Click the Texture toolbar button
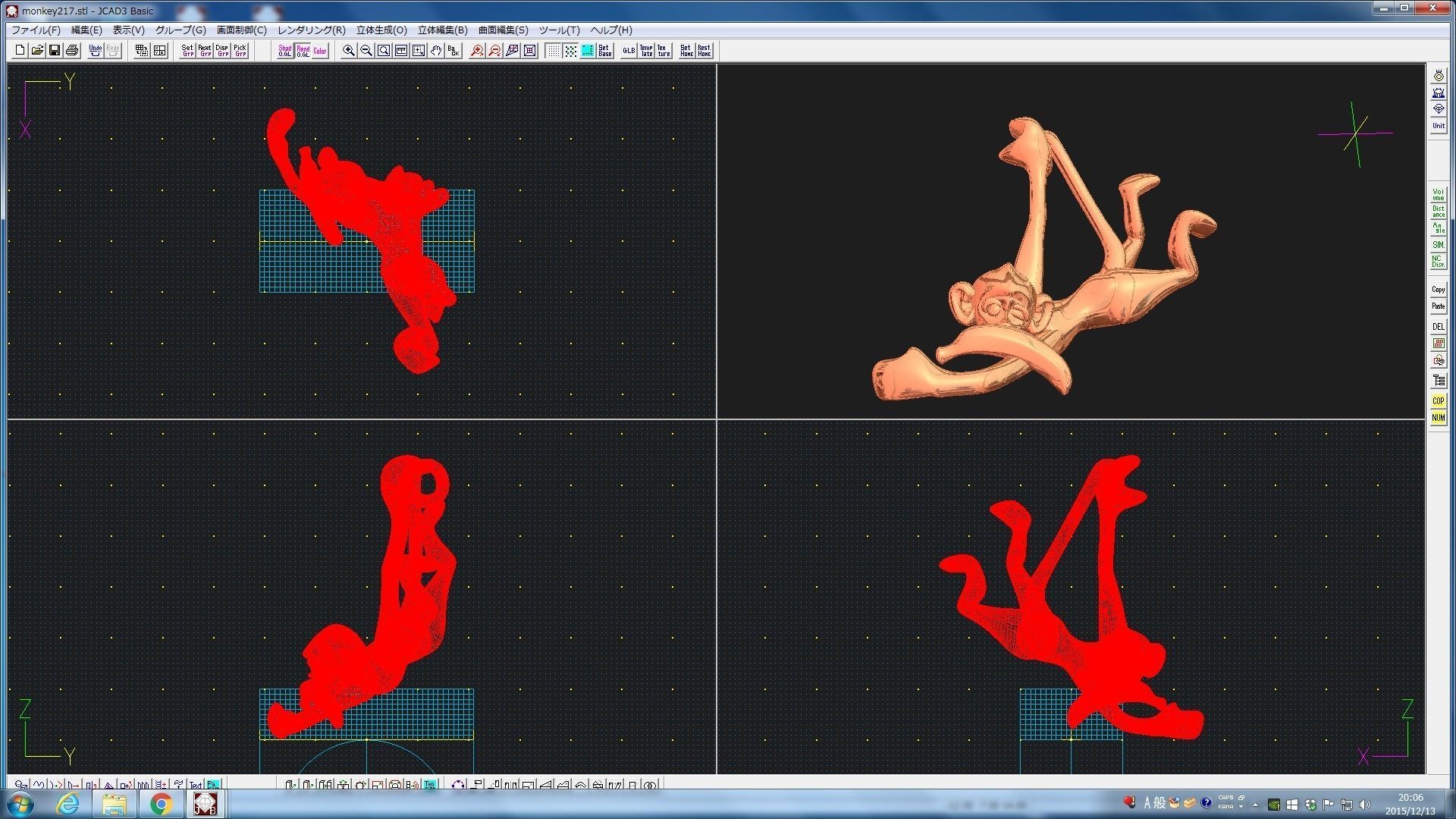Image resolution: width=1456 pixels, height=819 pixels. point(664,51)
